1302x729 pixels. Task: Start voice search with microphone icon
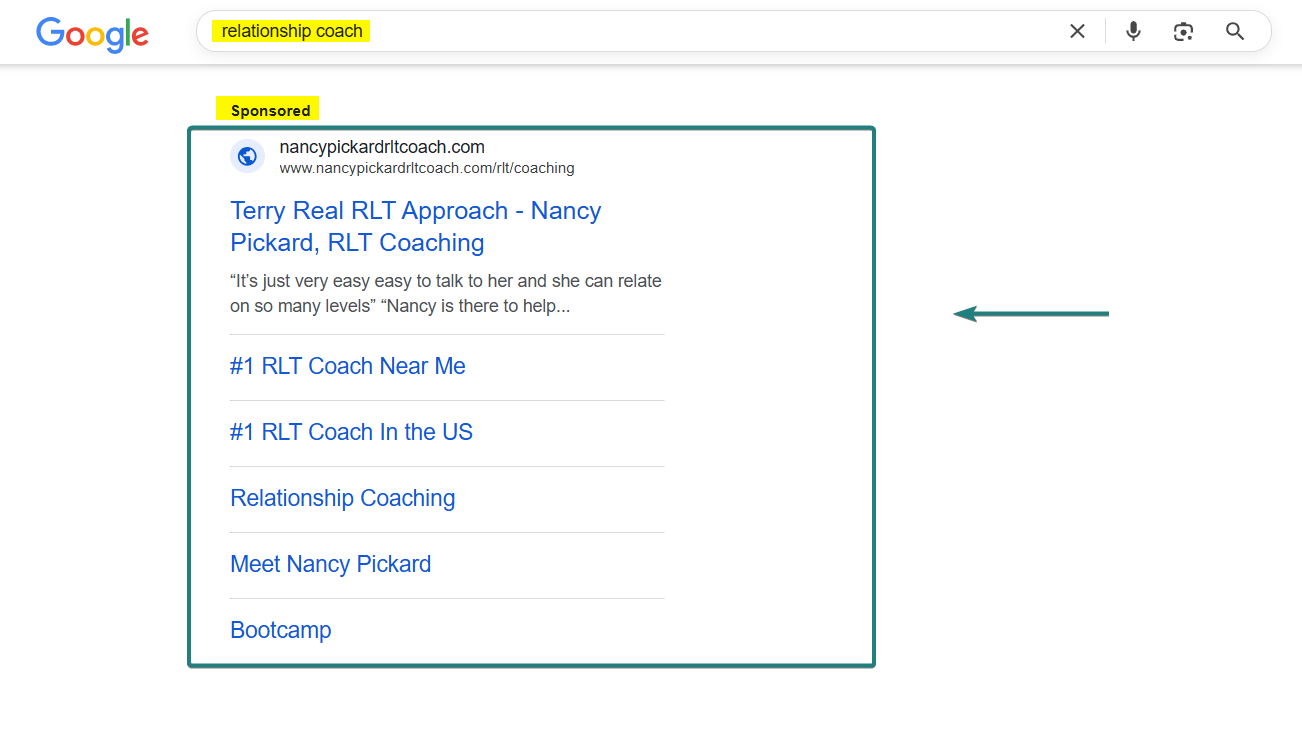[1133, 31]
